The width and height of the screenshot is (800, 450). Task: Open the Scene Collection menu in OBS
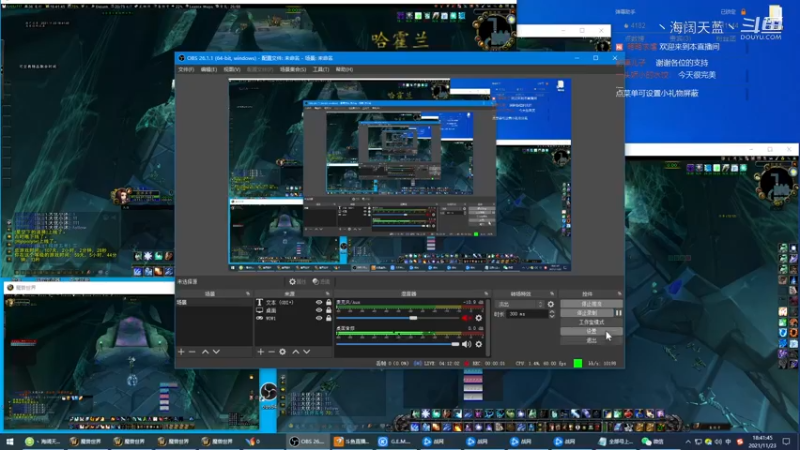tap(293, 69)
